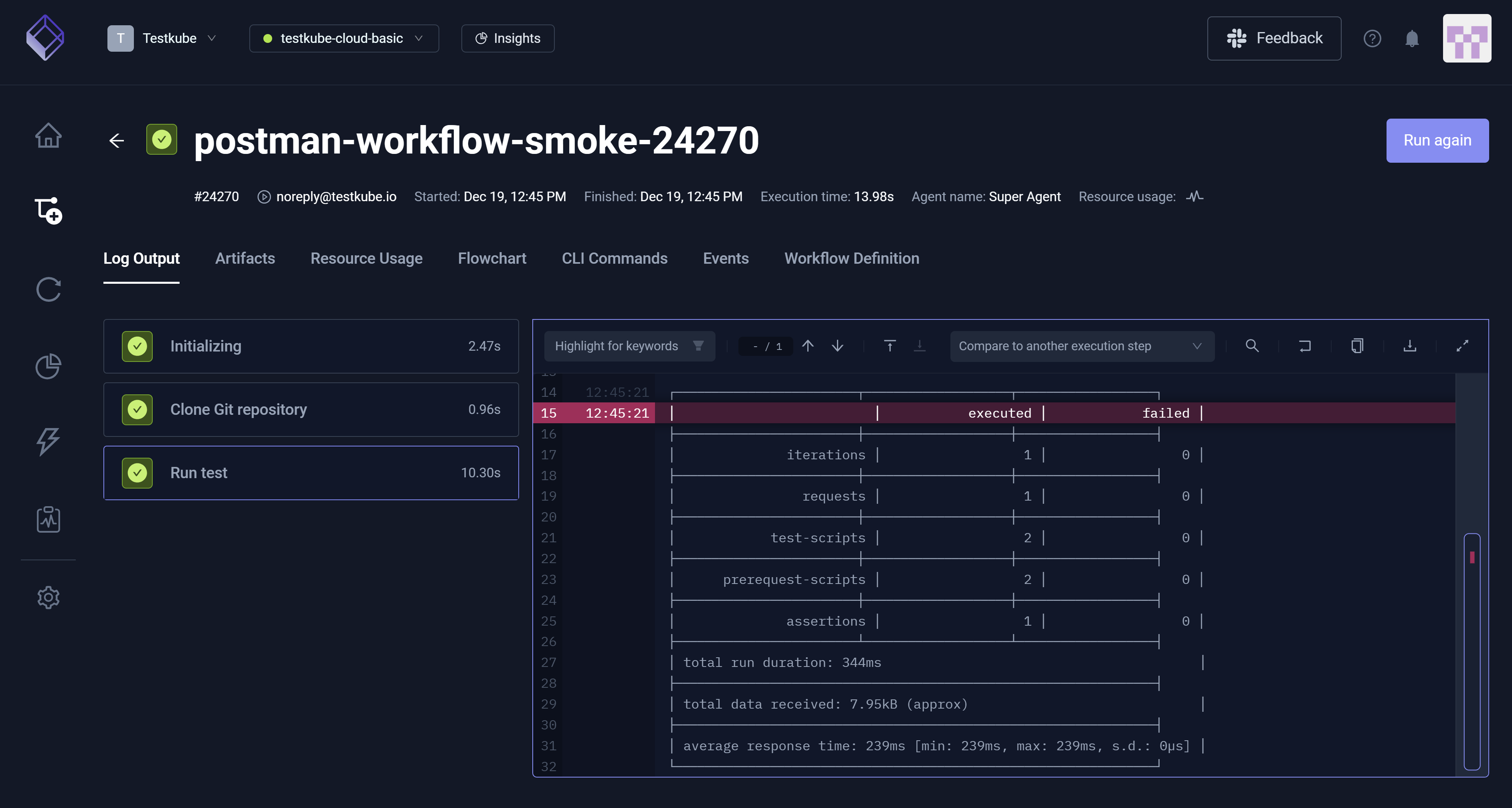Expand log viewer to fullscreen
The image size is (1512, 808).
(x=1462, y=345)
